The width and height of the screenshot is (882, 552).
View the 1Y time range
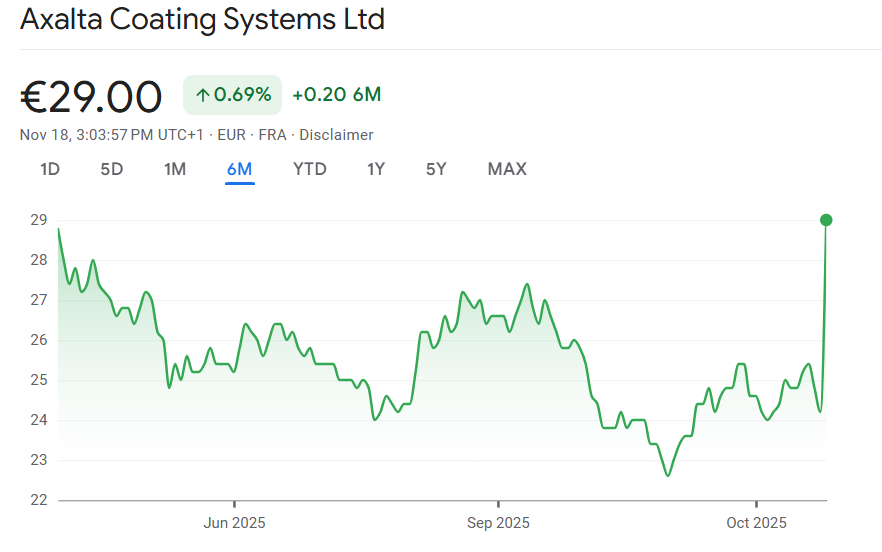(376, 169)
